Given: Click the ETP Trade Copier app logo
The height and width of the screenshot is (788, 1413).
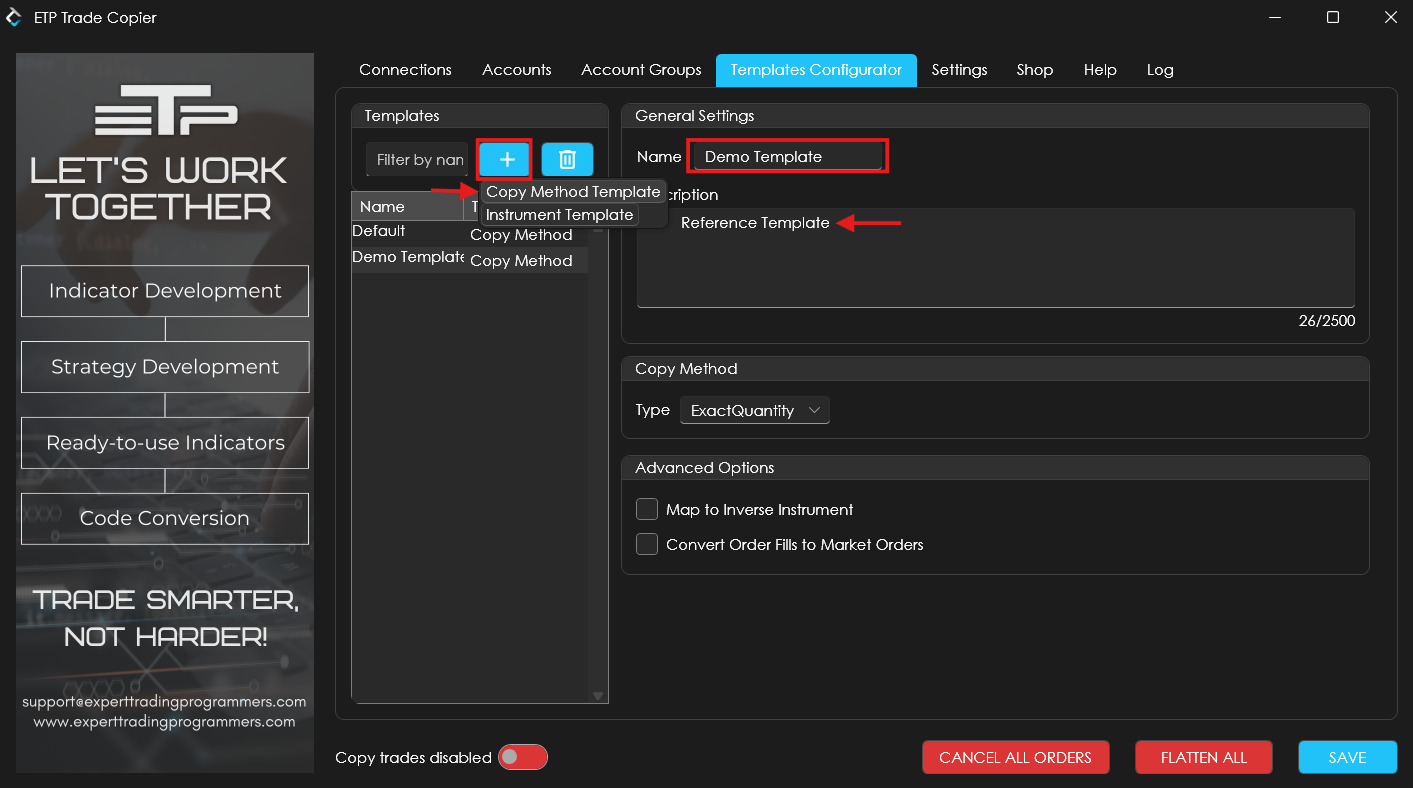Looking at the screenshot, I should tap(14, 17).
